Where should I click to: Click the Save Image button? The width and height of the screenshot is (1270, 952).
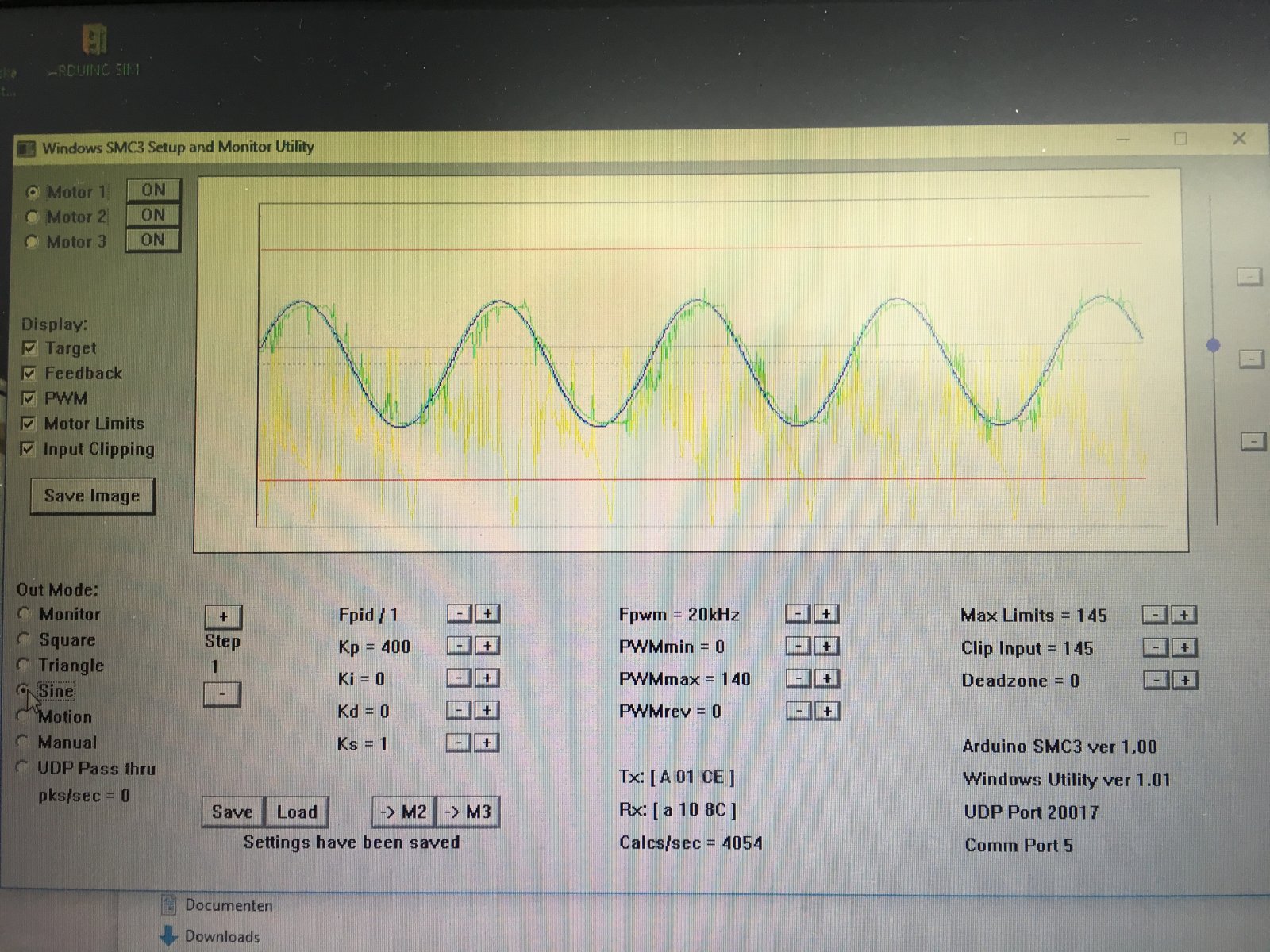pos(91,495)
